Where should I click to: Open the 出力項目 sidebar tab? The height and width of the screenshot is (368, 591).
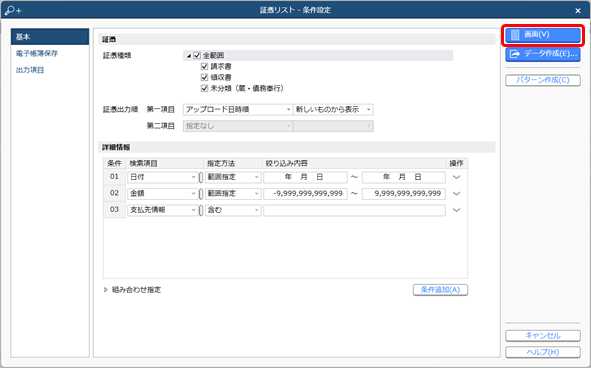click(x=30, y=70)
